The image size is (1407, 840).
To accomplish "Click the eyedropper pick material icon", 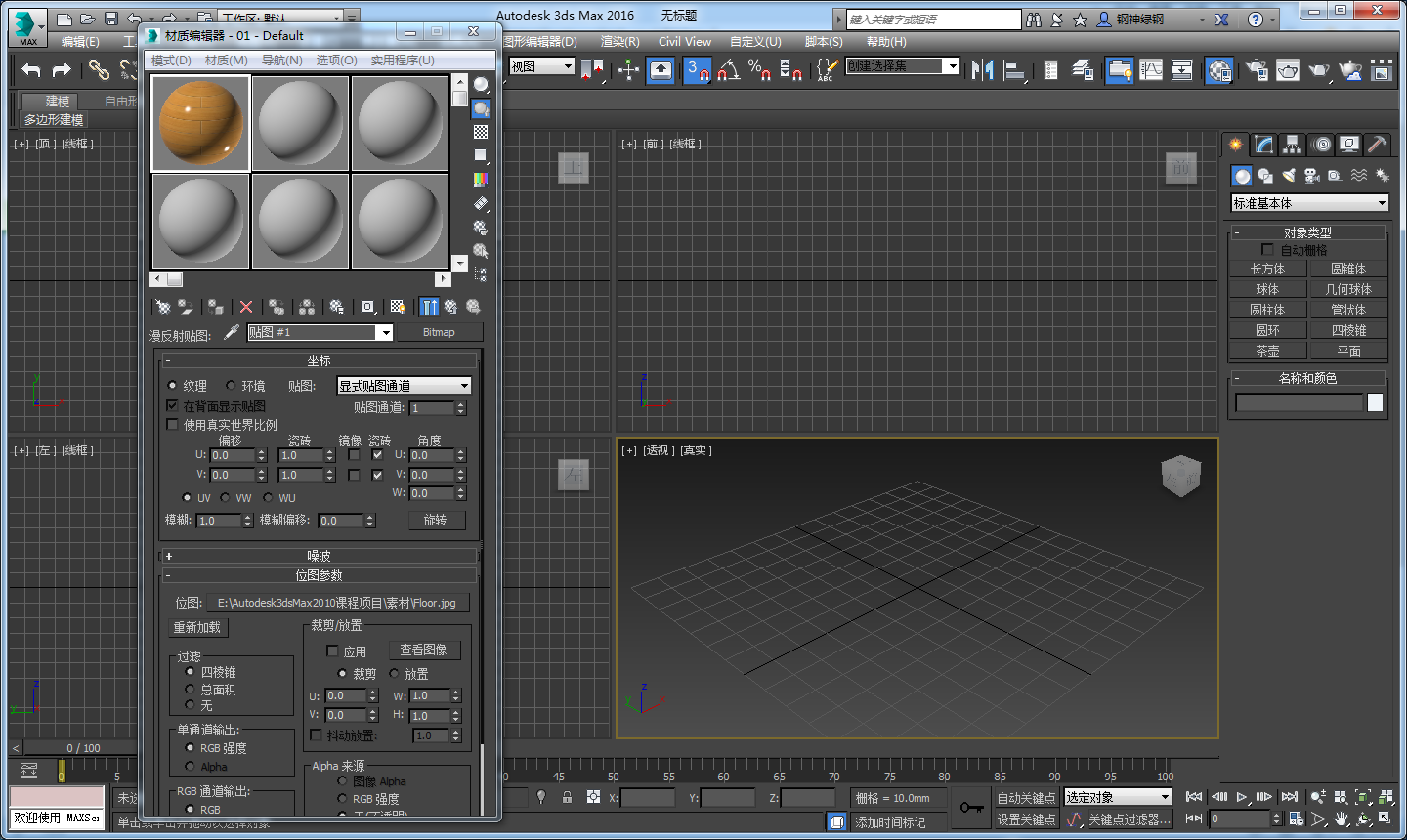I will tap(232, 332).
